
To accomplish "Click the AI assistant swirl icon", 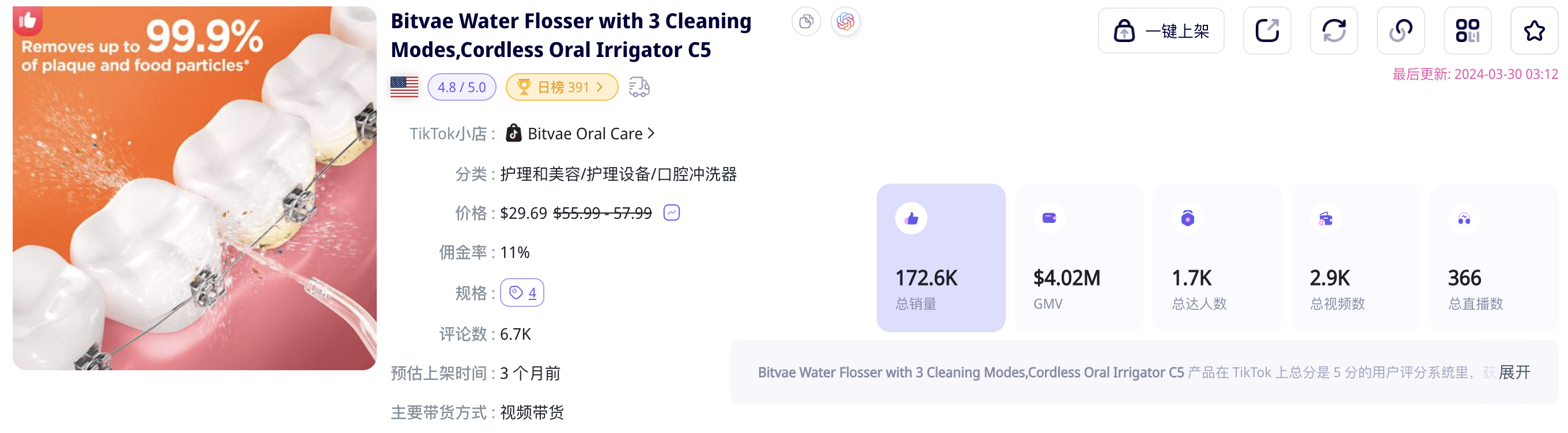I will point(846,22).
